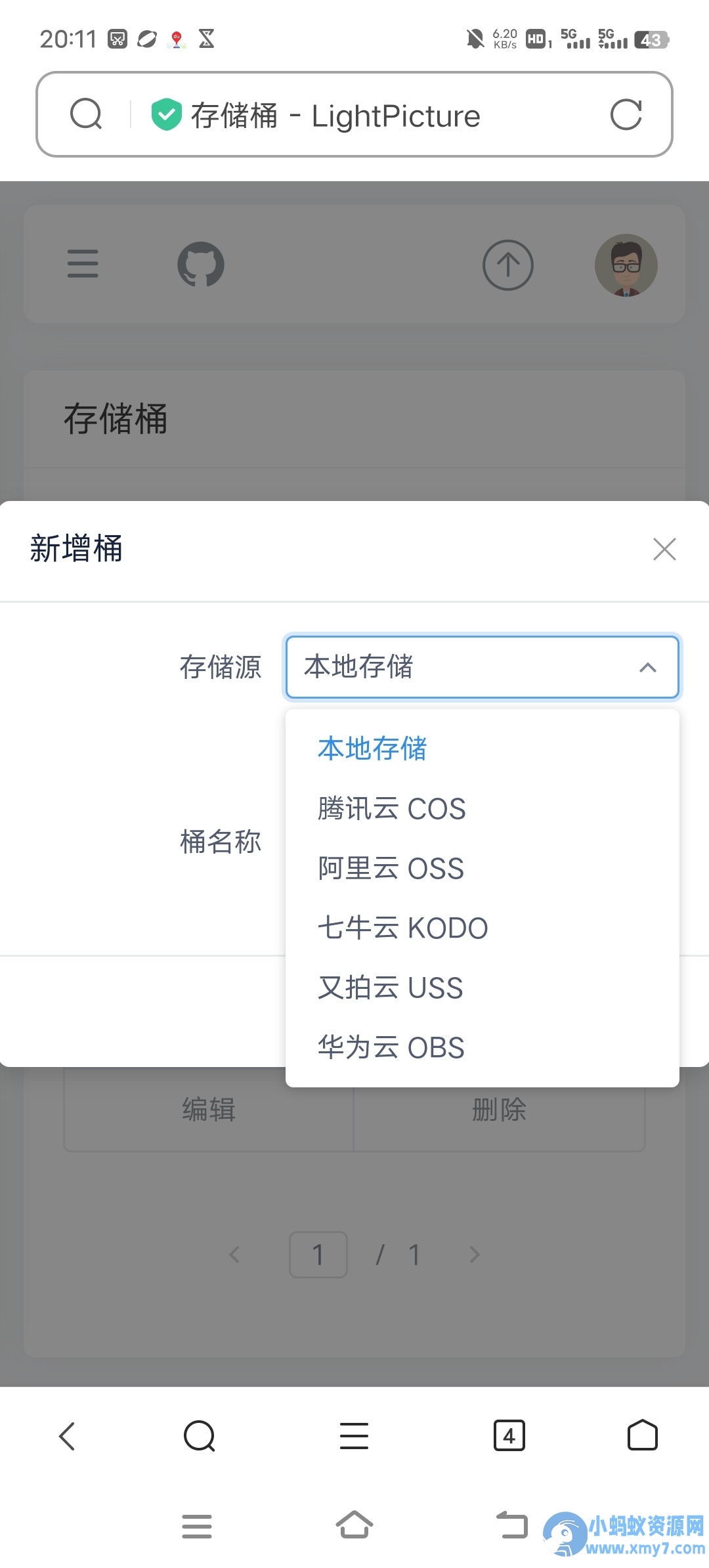Tap the 编辑 button behind the dialog

(x=209, y=1110)
